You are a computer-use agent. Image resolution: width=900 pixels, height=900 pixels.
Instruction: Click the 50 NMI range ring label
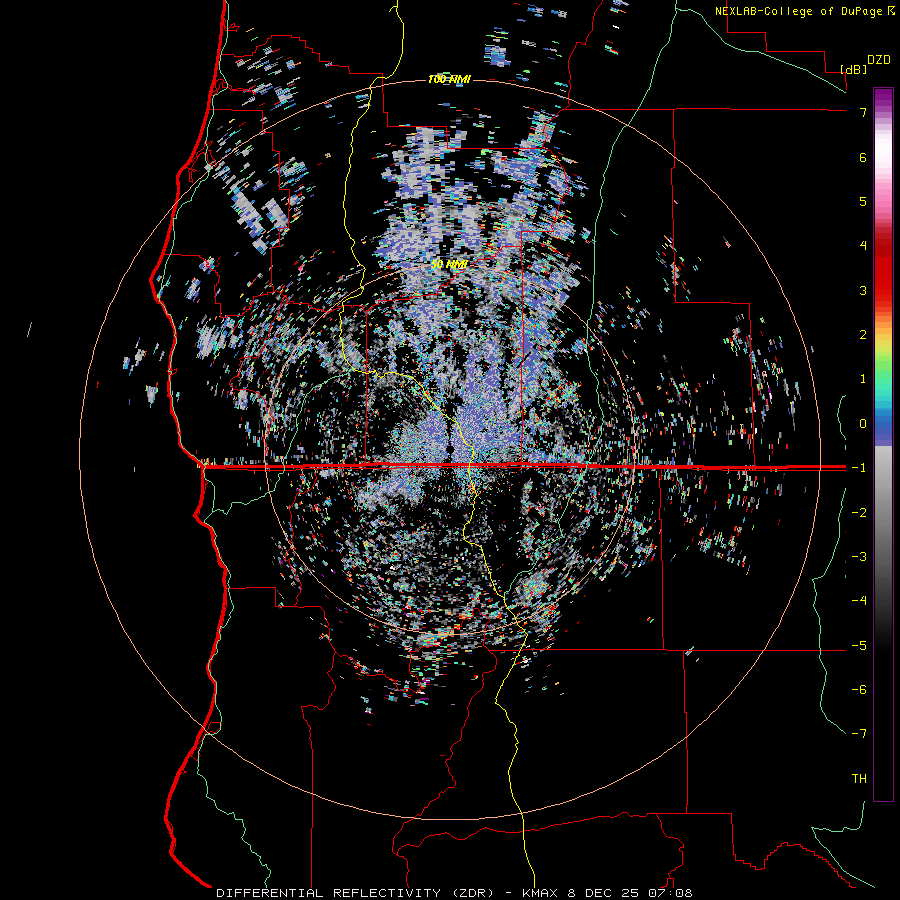point(449,264)
